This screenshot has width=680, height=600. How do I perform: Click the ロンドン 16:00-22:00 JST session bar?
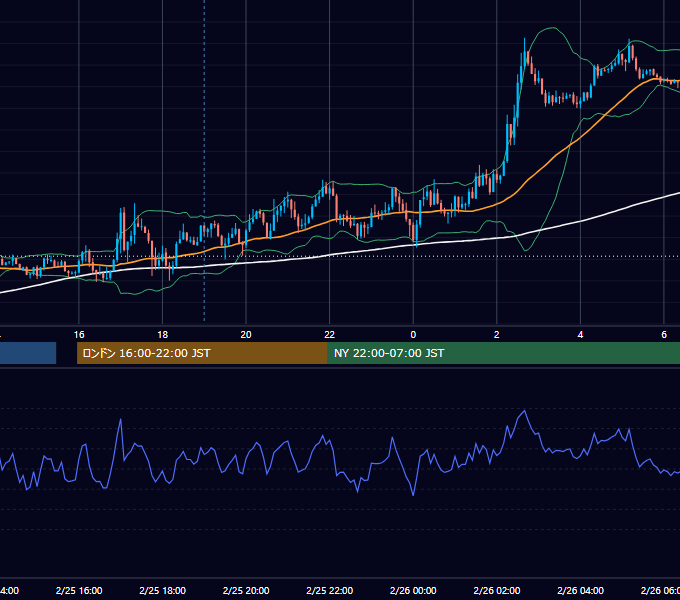(202, 353)
